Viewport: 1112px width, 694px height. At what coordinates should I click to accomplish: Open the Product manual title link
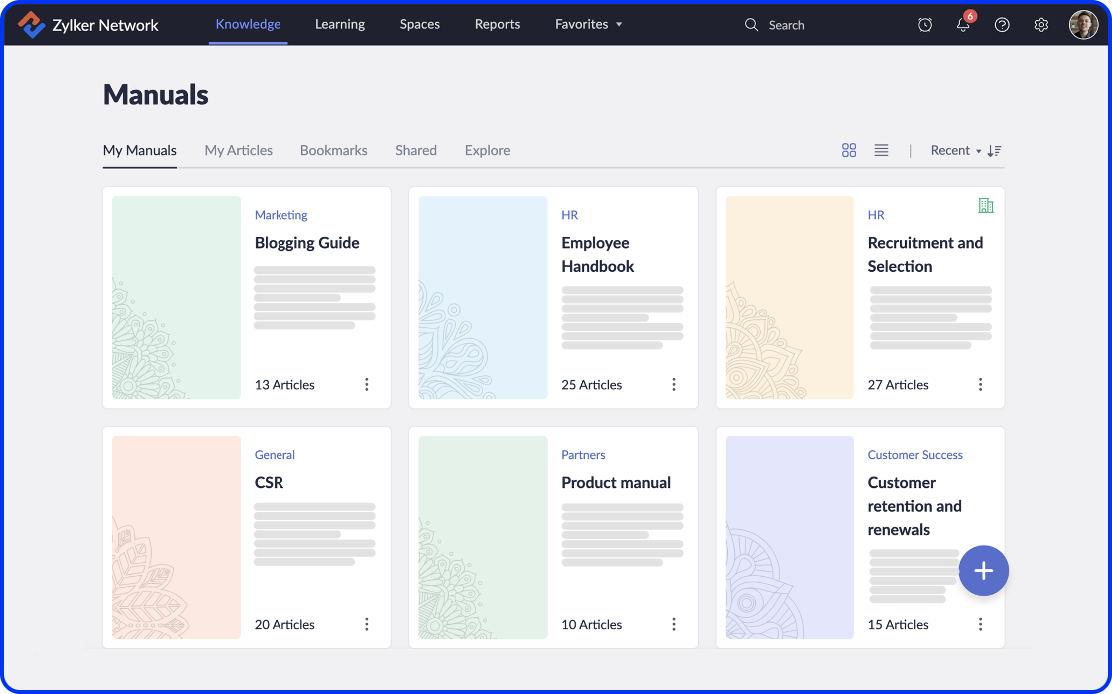(616, 482)
